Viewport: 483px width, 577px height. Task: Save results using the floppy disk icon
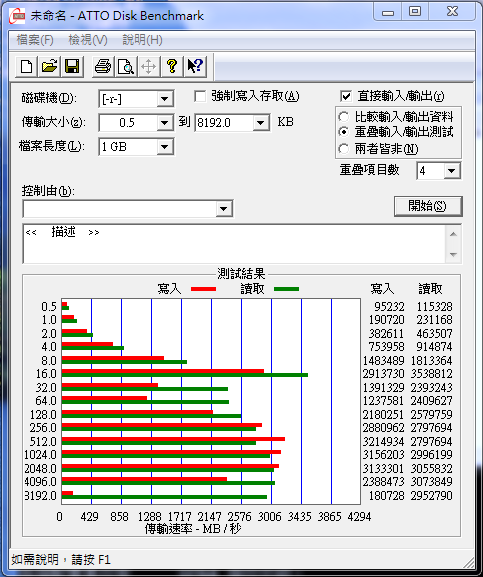[x=72, y=67]
